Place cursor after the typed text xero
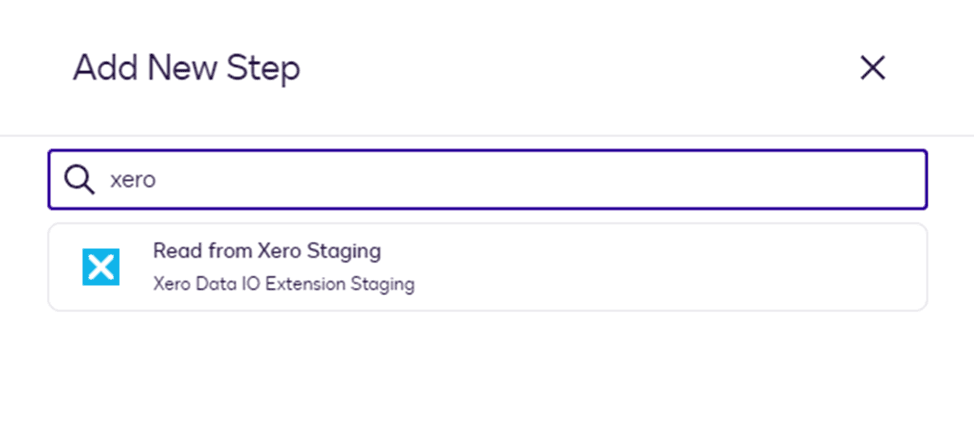The height and width of the screenshot is (425, 974). pos(159,180)
